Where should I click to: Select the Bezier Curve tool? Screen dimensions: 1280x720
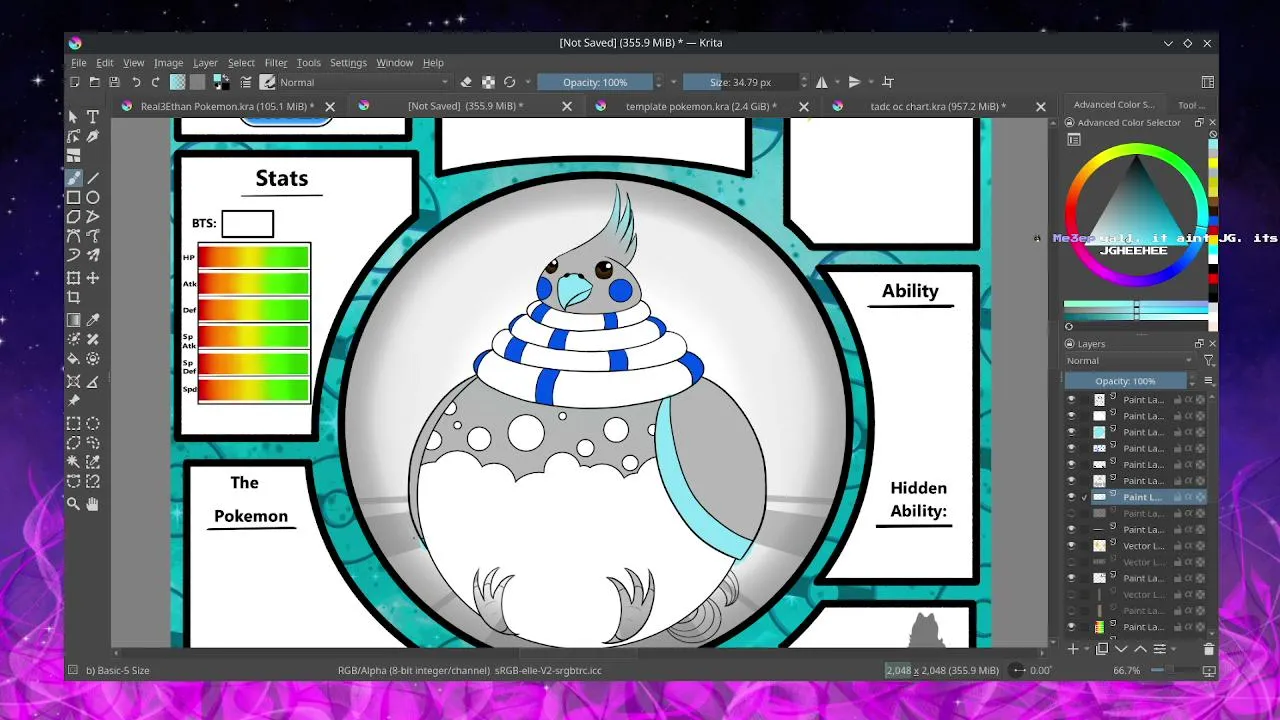(74, 237)
